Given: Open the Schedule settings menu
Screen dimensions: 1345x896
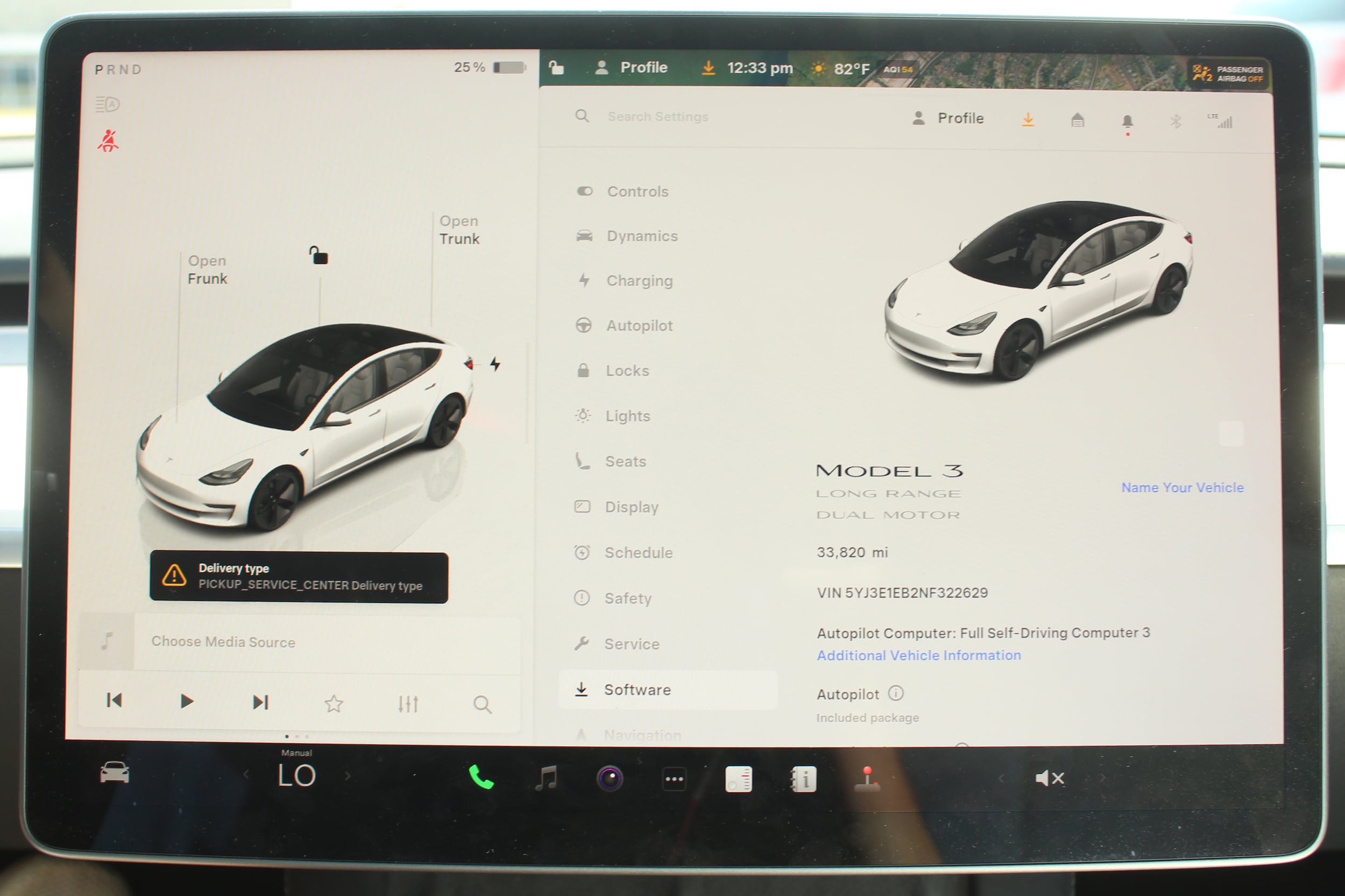Looking at the screenshot, I should [623, 552].
